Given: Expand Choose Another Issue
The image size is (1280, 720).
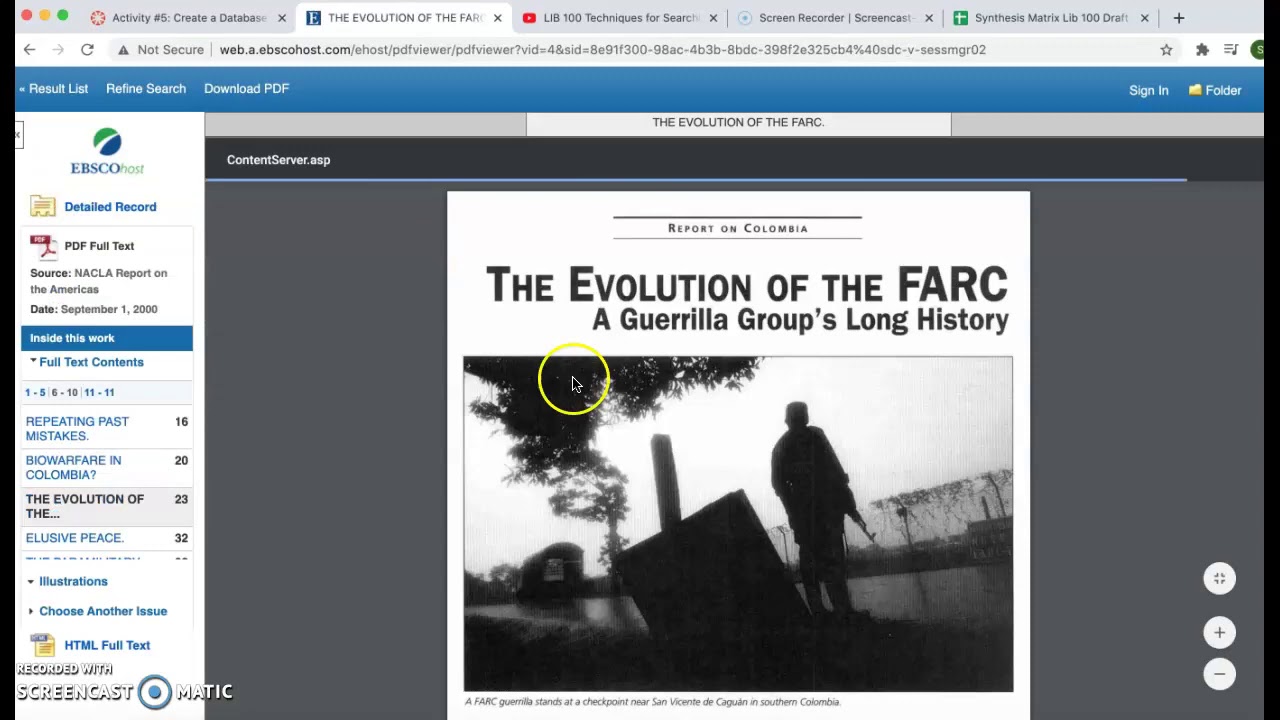Looking at the screenshot, I should tap(31, 611).
